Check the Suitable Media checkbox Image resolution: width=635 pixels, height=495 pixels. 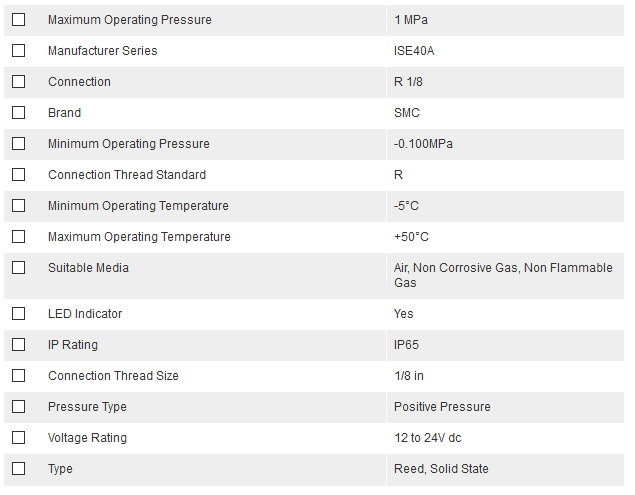pyautogui.click(x=19, y=267)
